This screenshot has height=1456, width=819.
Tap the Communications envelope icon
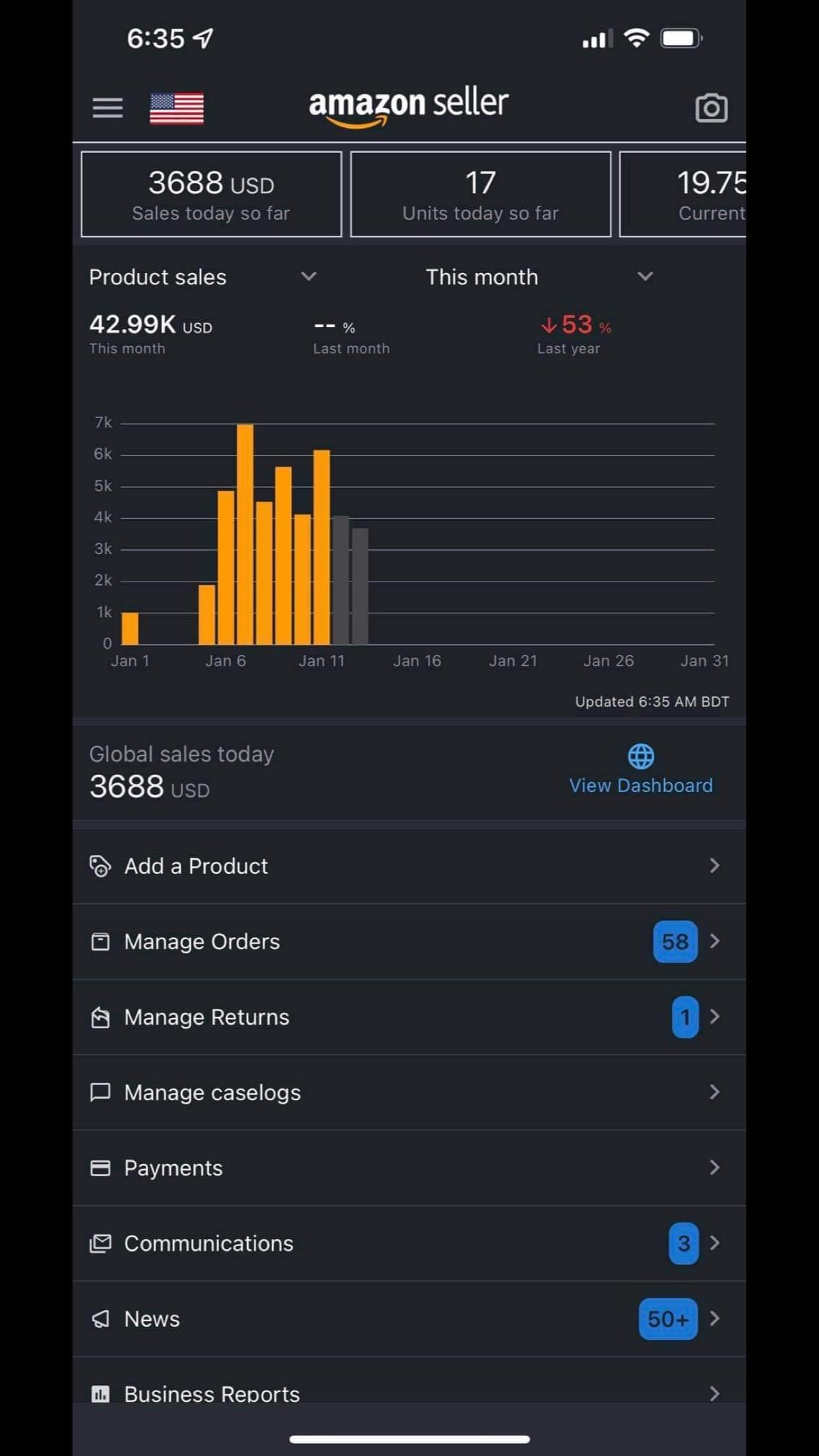[x=100, y=1244]
